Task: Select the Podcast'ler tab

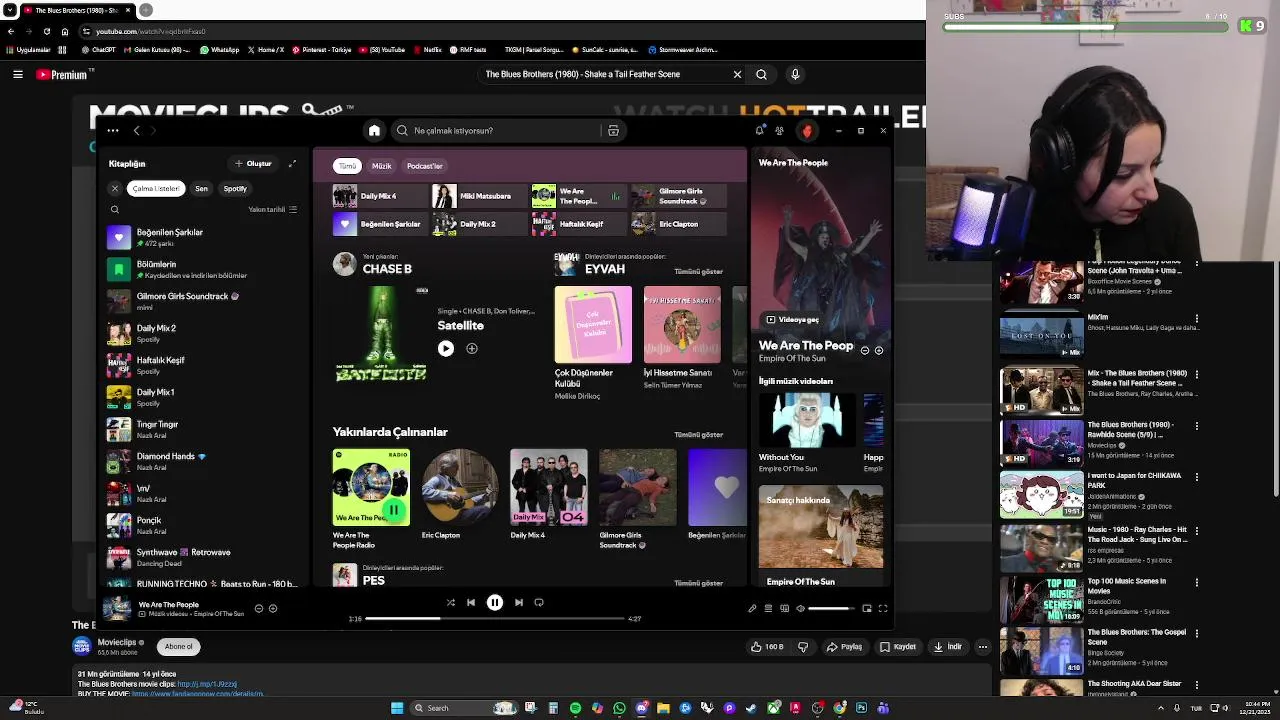Action: coord(424,166)
